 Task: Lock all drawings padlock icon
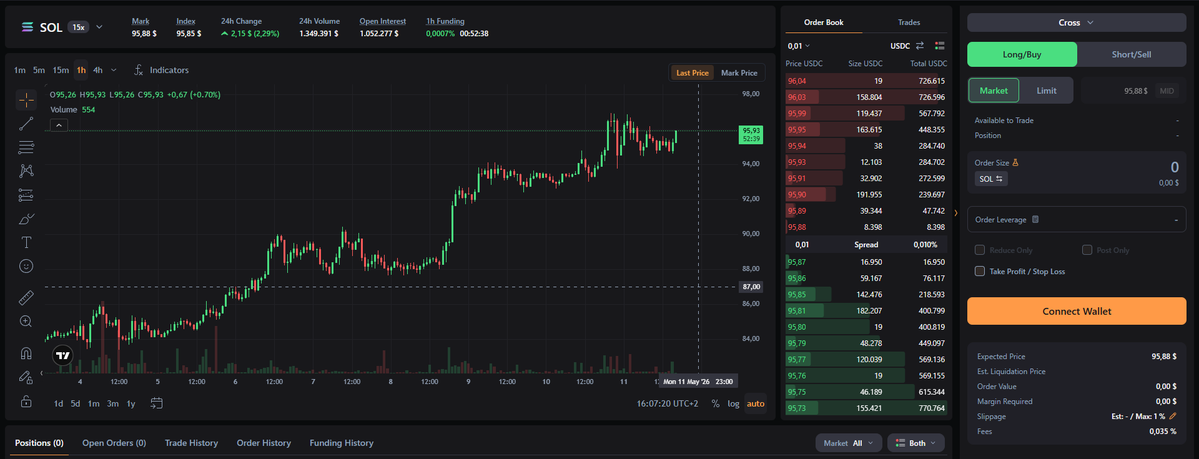click(26, 400)
